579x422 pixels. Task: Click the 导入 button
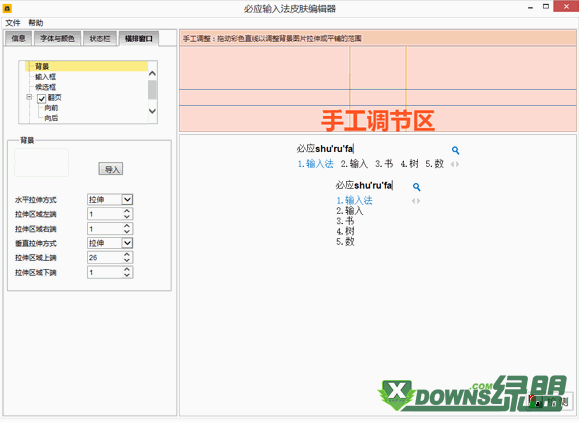point(111,169)
